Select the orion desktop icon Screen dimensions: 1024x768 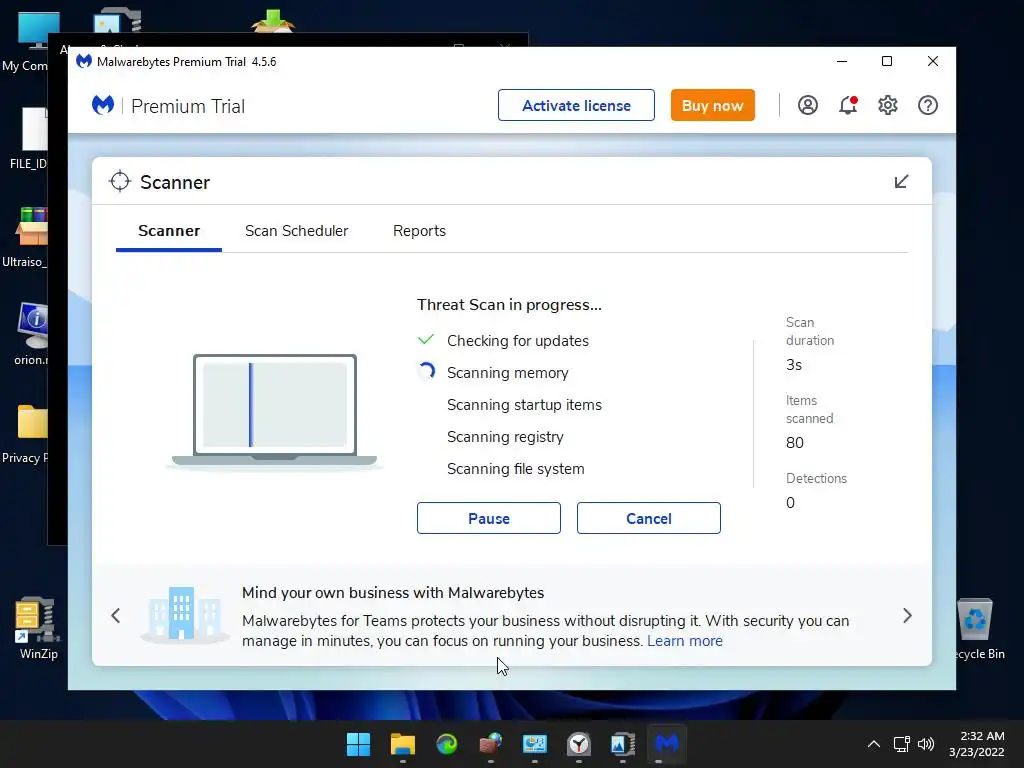[x=31, y=333]
